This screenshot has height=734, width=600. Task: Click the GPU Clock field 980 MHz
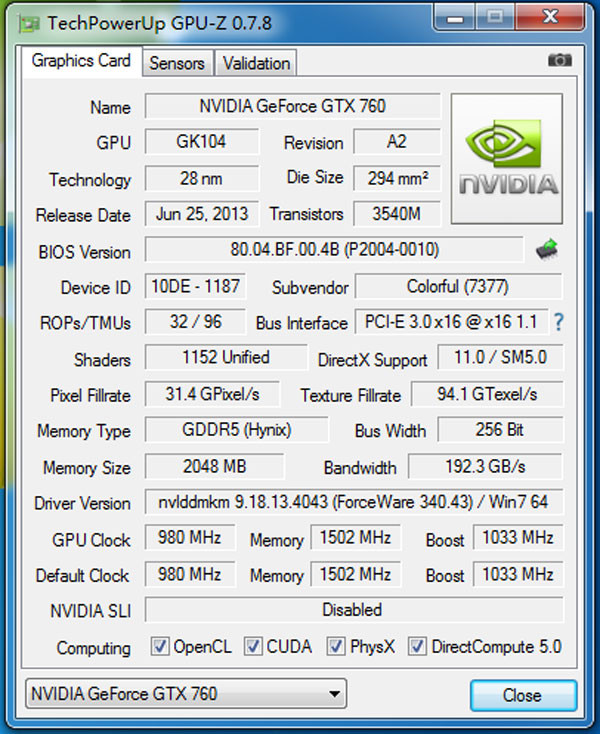(190, 537)
